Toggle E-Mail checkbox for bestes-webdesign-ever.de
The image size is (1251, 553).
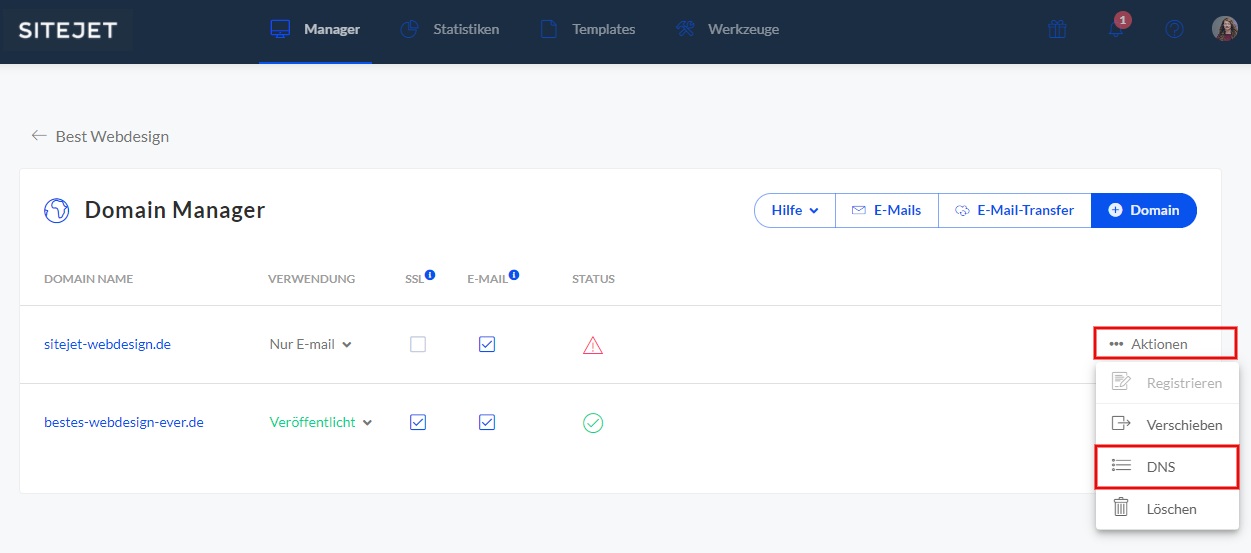click(x=487, y=422)
